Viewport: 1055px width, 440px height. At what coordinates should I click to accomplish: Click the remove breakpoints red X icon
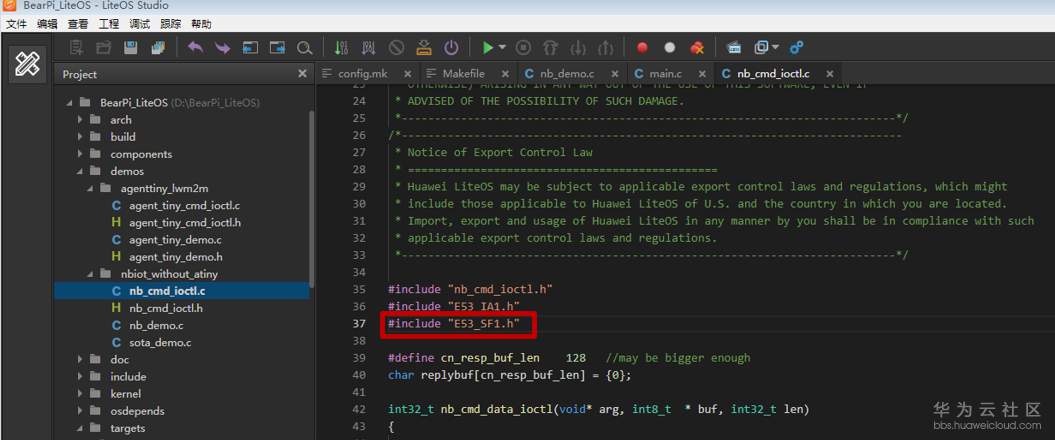pyautogui.click(x=697, y=48)
